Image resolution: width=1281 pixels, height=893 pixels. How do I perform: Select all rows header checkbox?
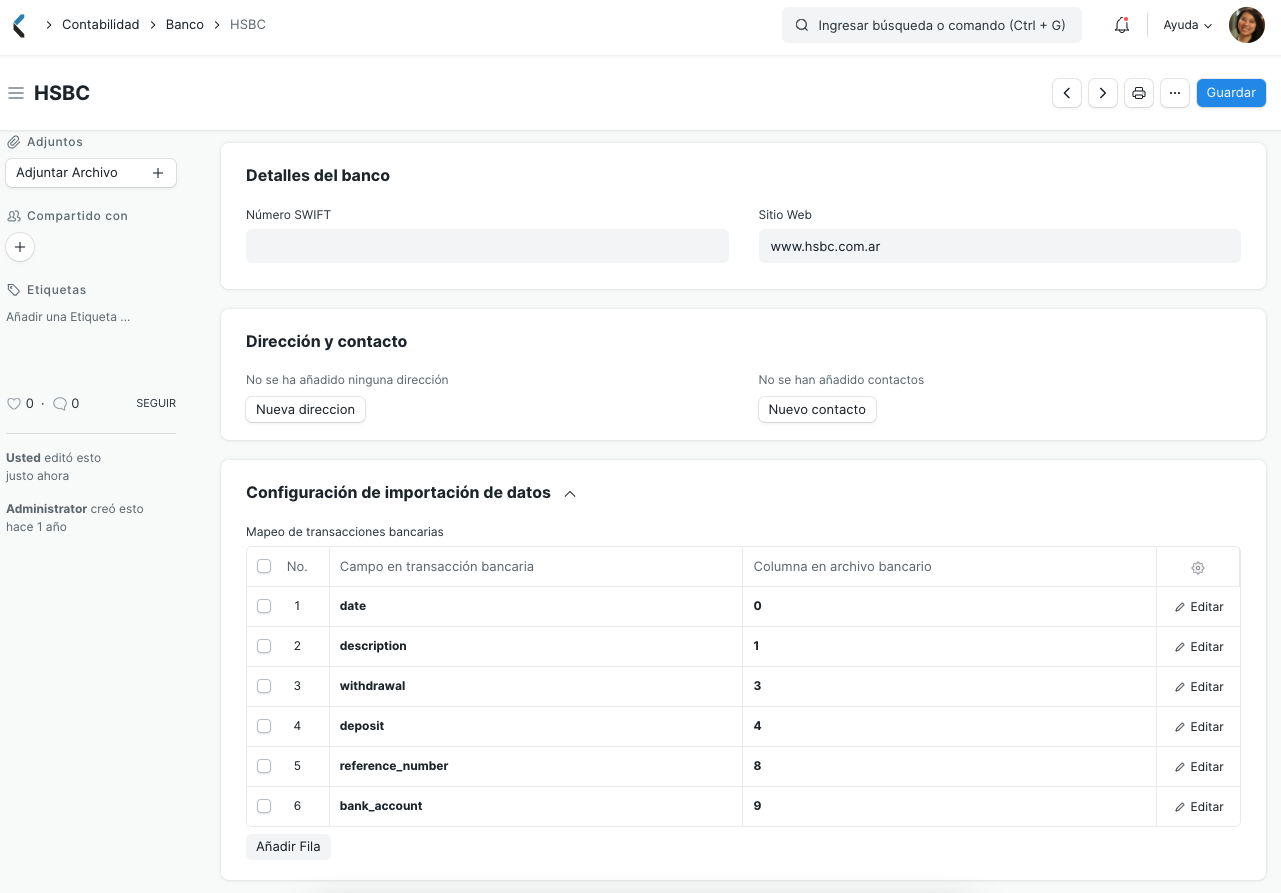264,566
